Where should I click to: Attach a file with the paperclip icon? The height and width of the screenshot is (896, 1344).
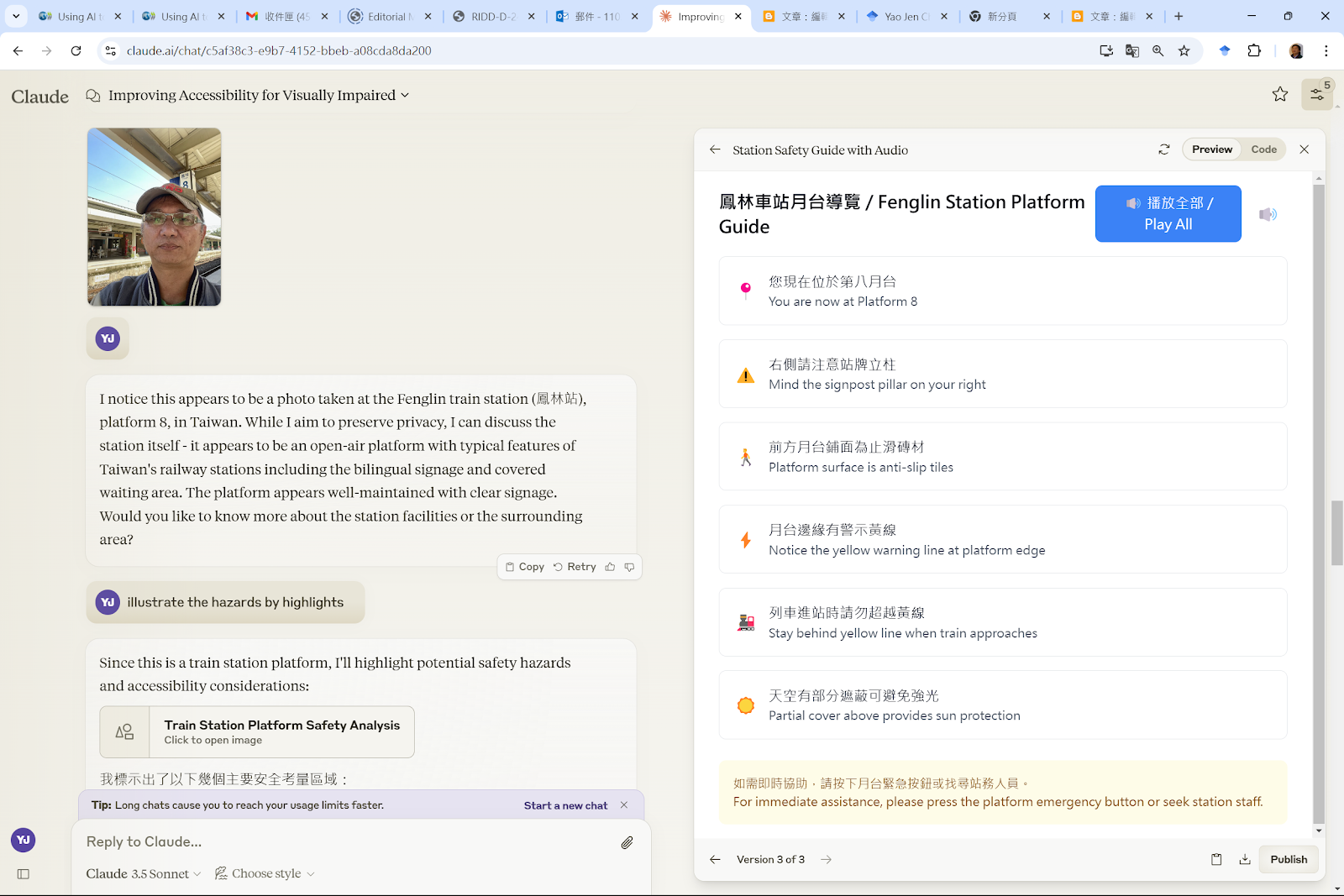pyautogui.click(x=627, y=842)
